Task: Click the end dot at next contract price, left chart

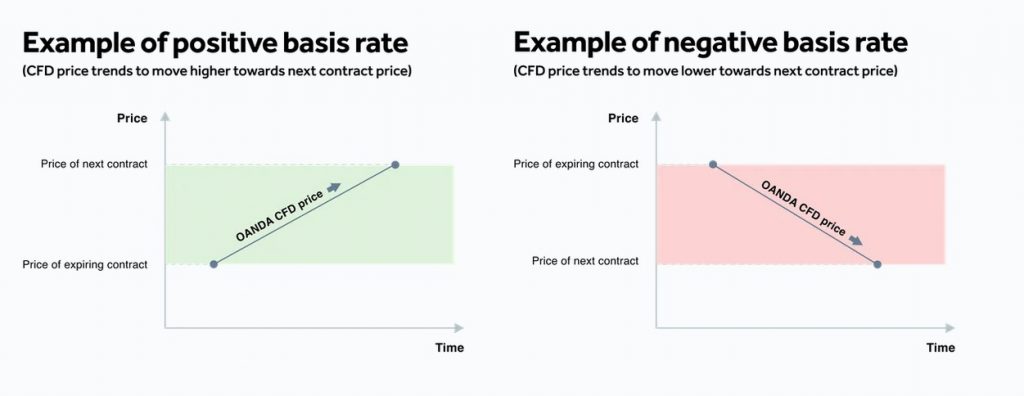Action: pos(395,165)
